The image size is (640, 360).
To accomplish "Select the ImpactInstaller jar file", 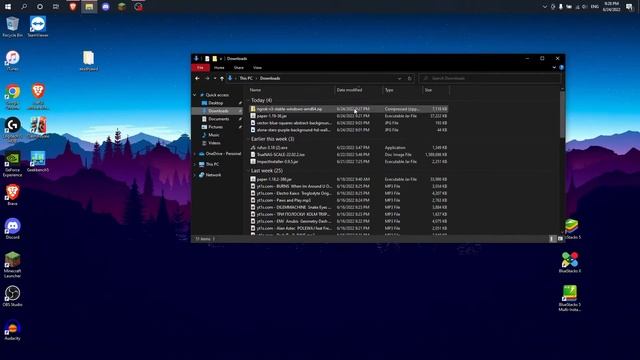I will point(349,162).
